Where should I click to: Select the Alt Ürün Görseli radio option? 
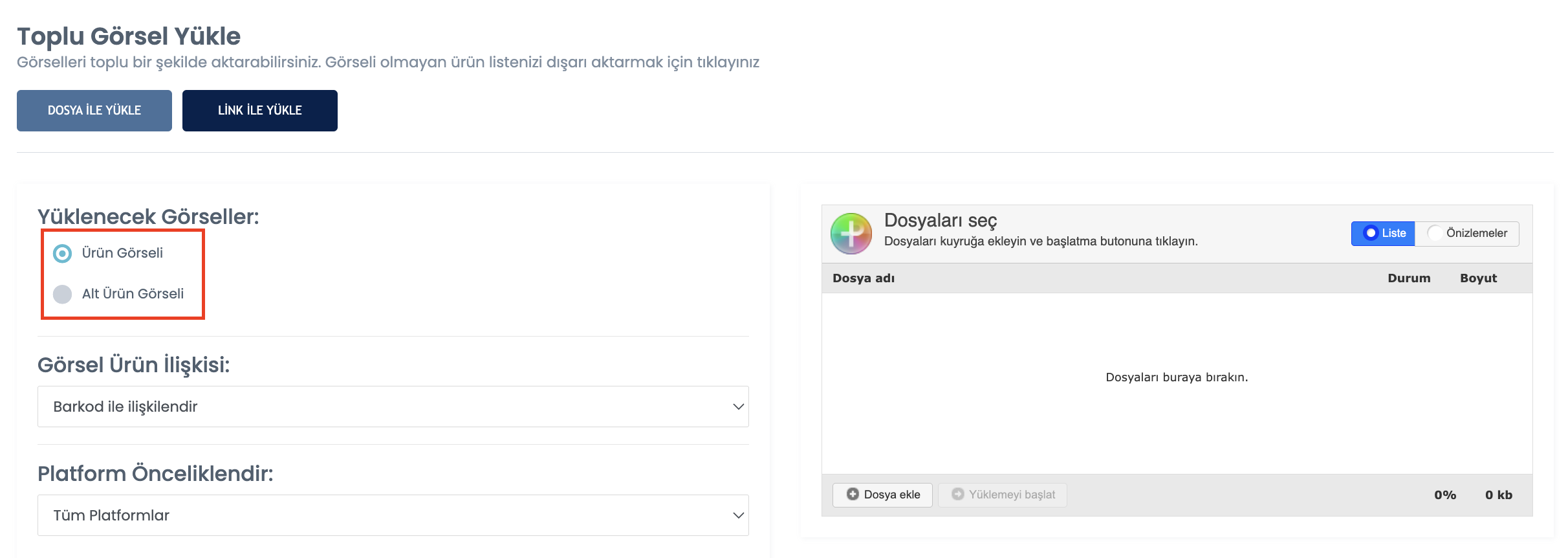tap(62, 294)
